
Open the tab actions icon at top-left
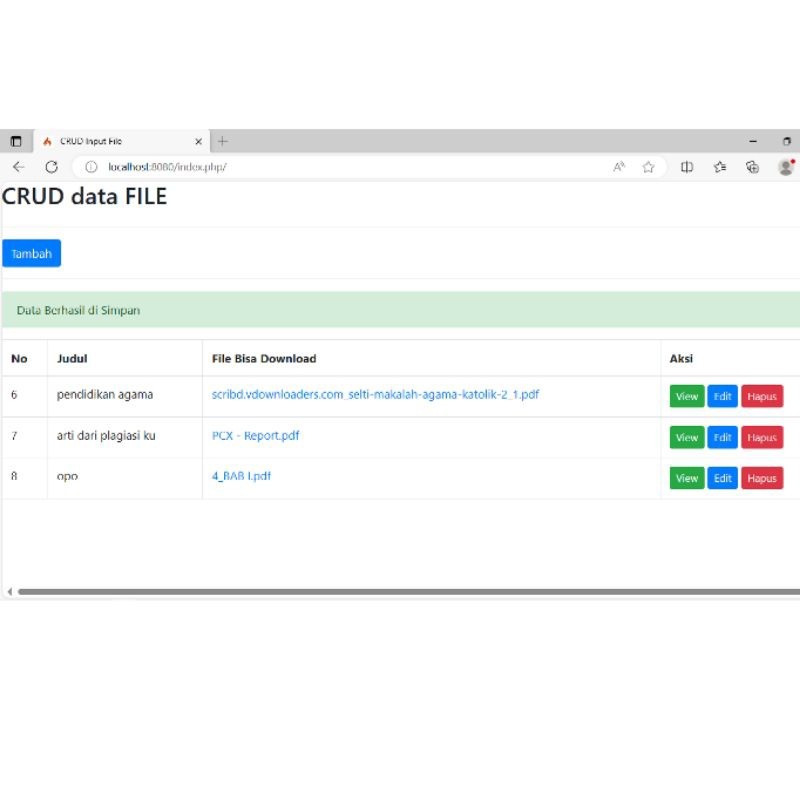(x=14, y=141)
